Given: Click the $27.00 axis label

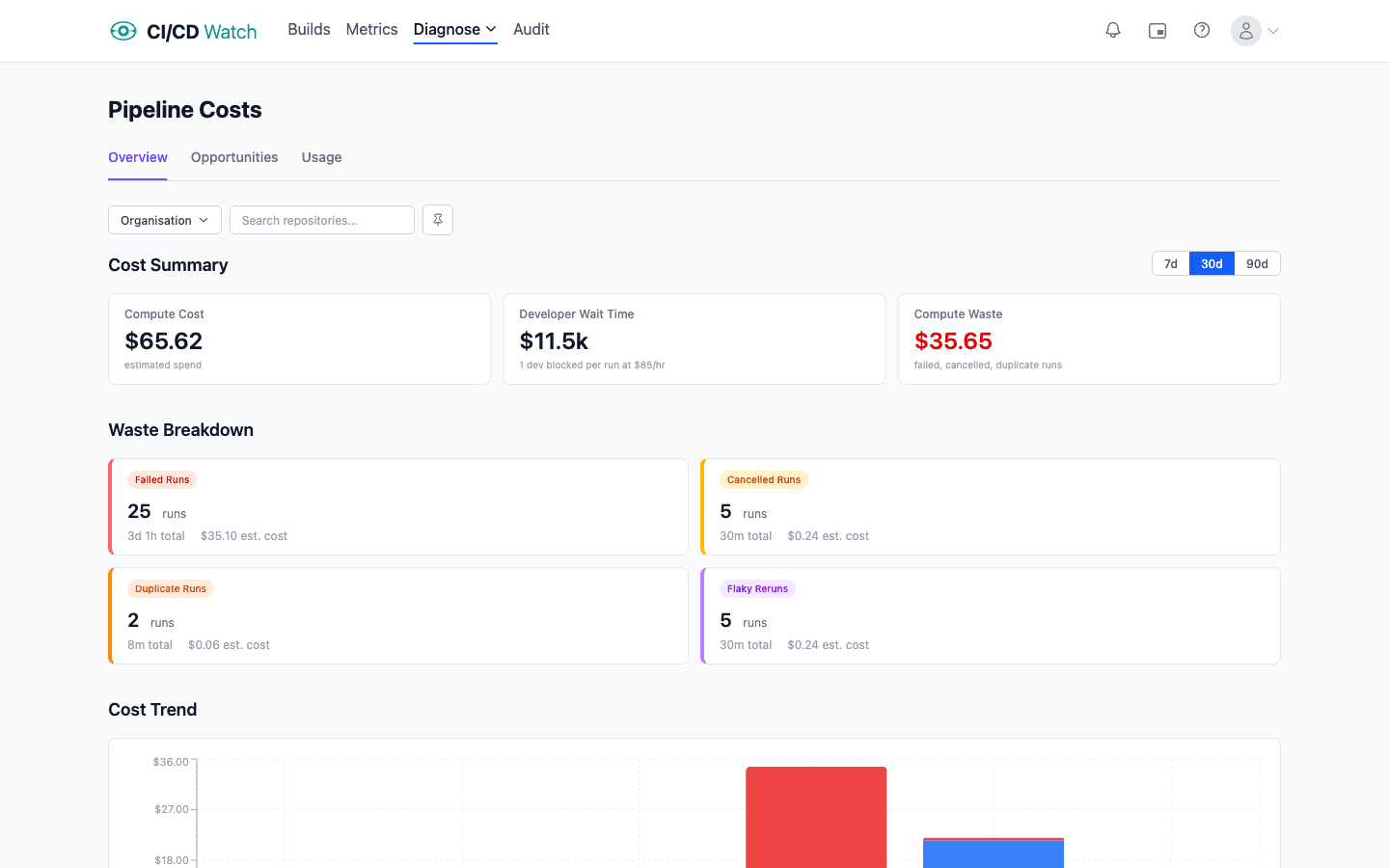Looking at the screenshot, I should [x=172, y=809].
